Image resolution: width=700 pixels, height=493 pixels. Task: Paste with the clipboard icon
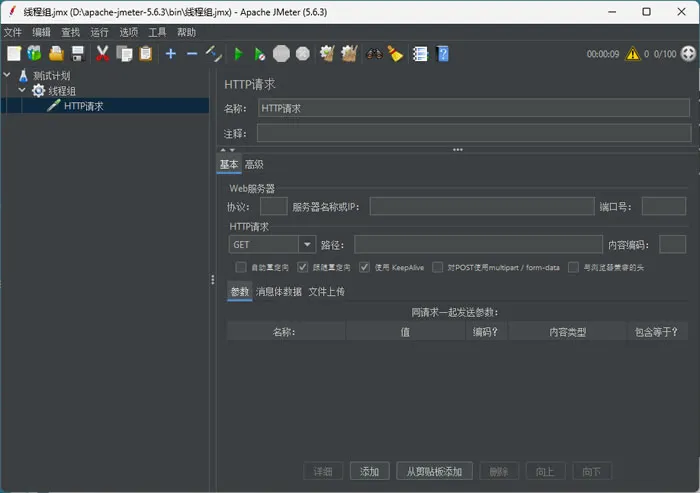[x=146, y=54]
